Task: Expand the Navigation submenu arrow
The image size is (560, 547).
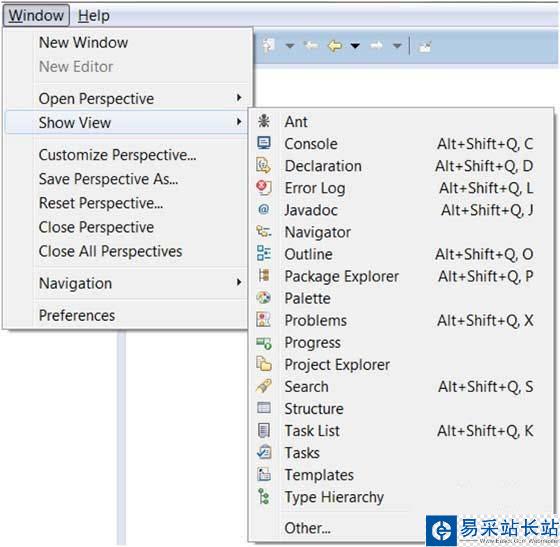Action: [239, 282]
